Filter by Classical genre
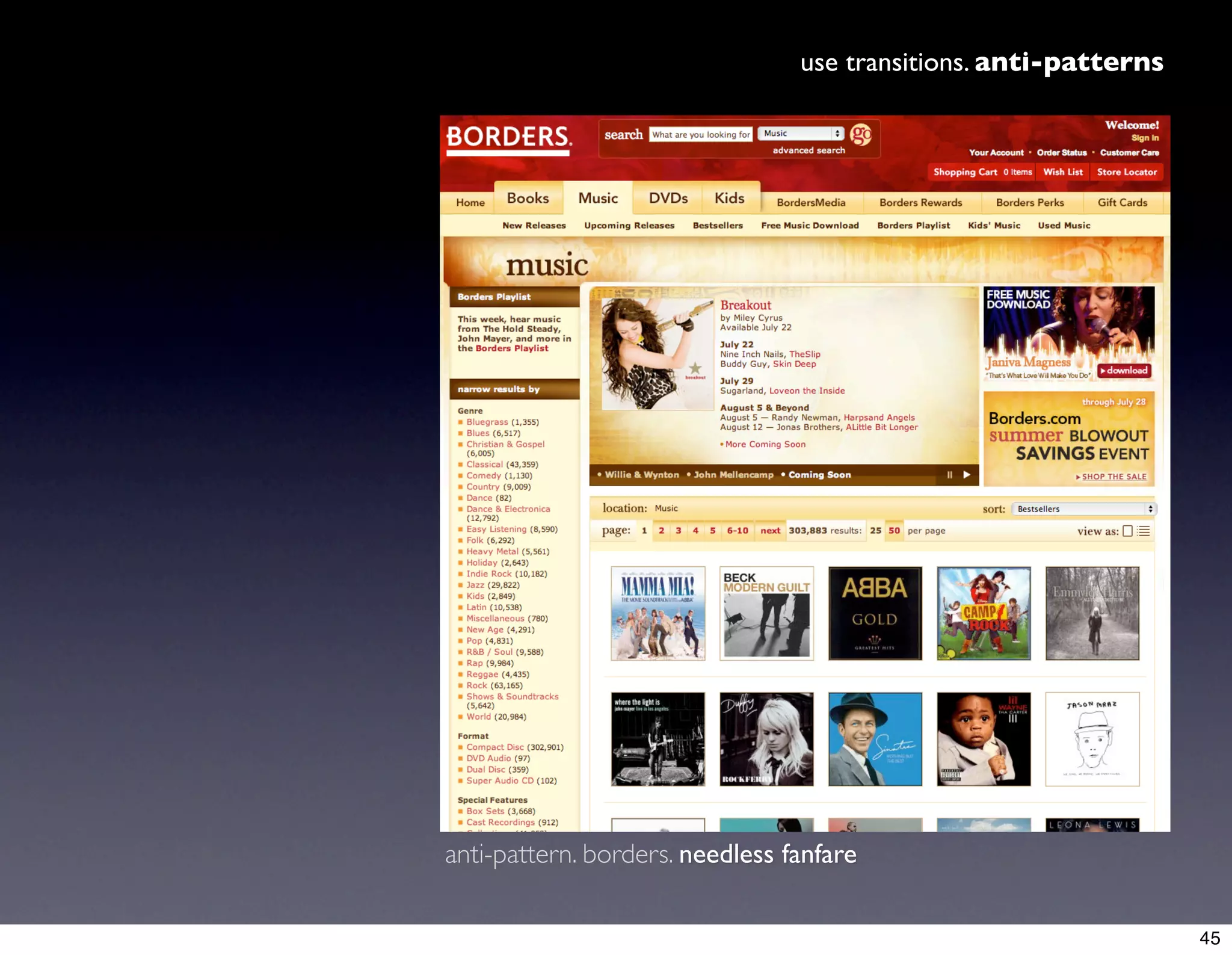 tap(484, 465)
